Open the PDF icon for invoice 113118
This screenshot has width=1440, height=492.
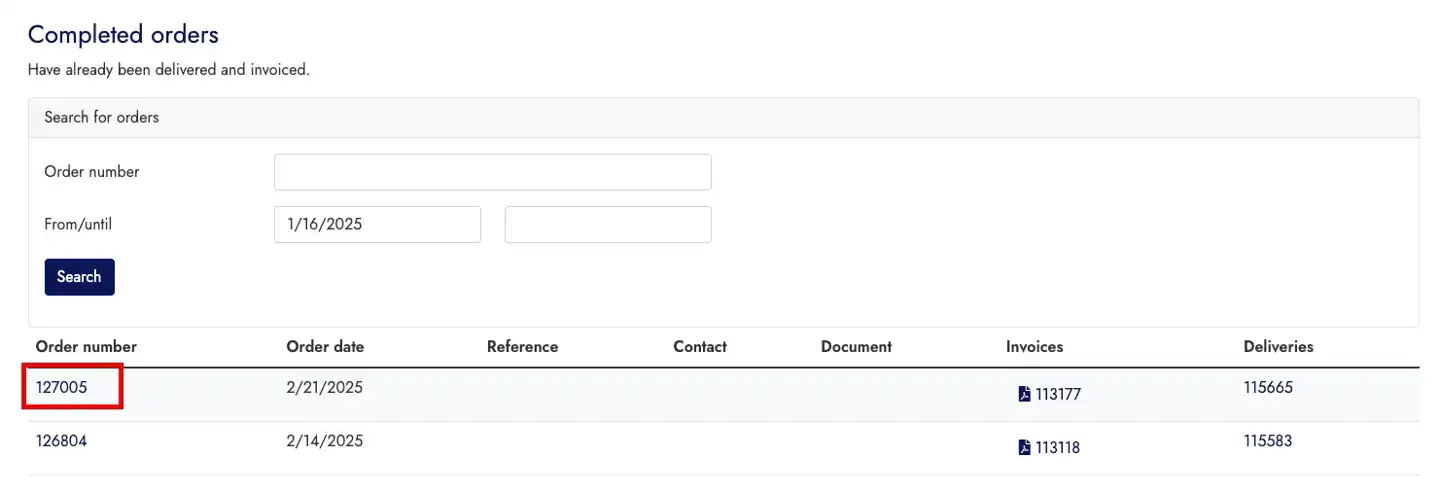point(1024,448)
